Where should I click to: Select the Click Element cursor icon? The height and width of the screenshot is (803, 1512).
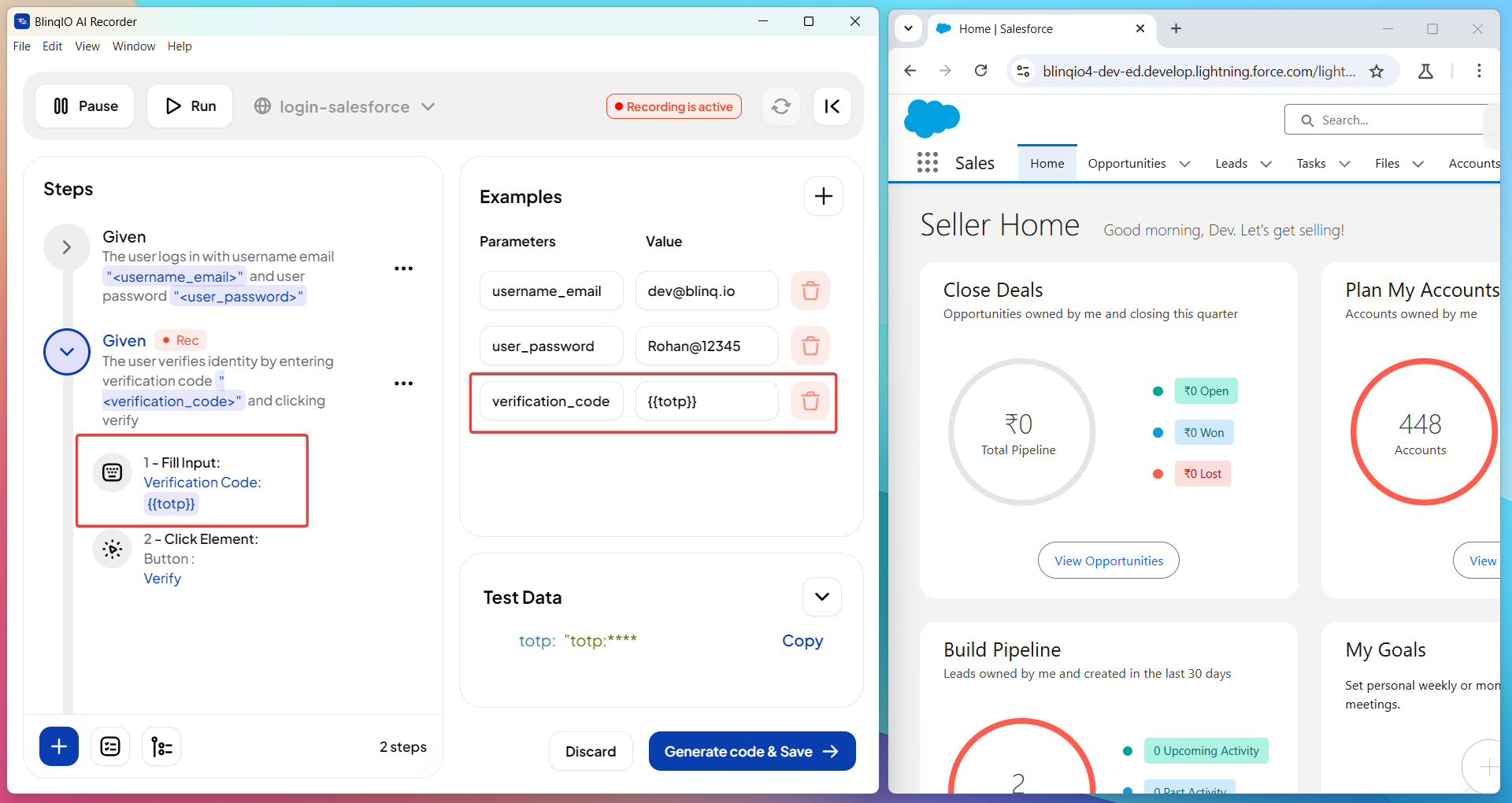pos(113,549)
